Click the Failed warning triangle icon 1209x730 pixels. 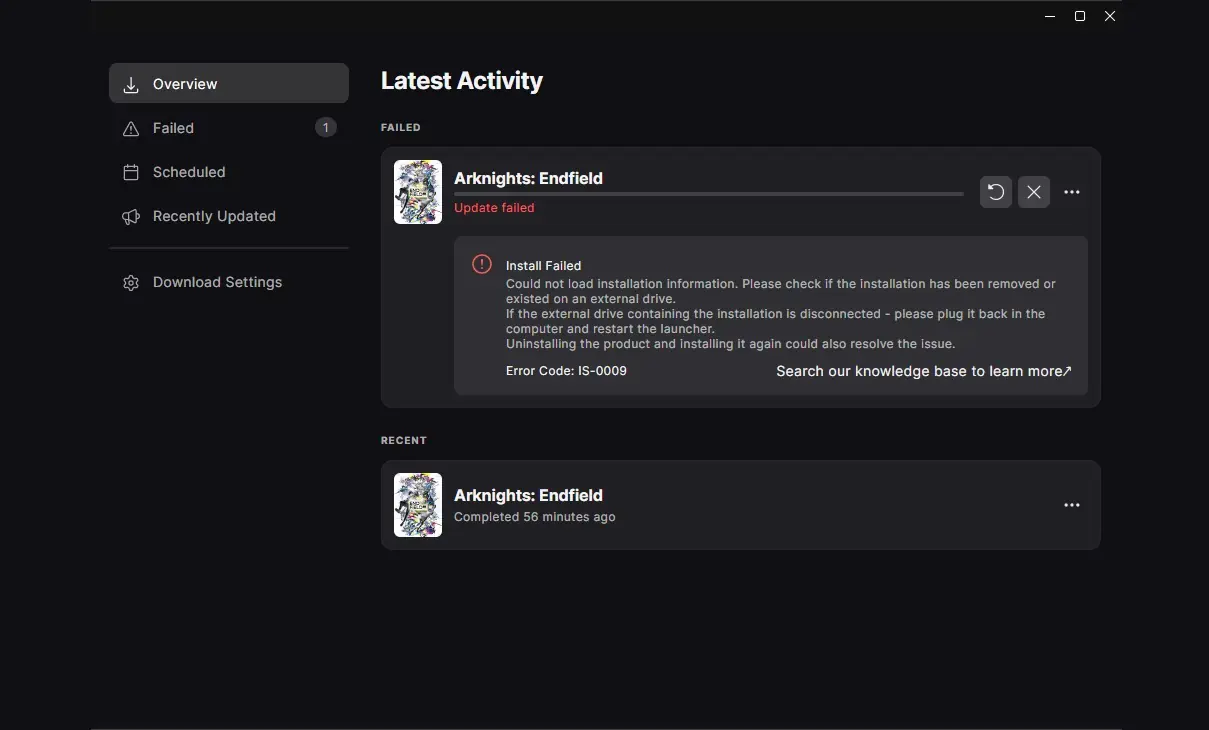click(131, 129)
